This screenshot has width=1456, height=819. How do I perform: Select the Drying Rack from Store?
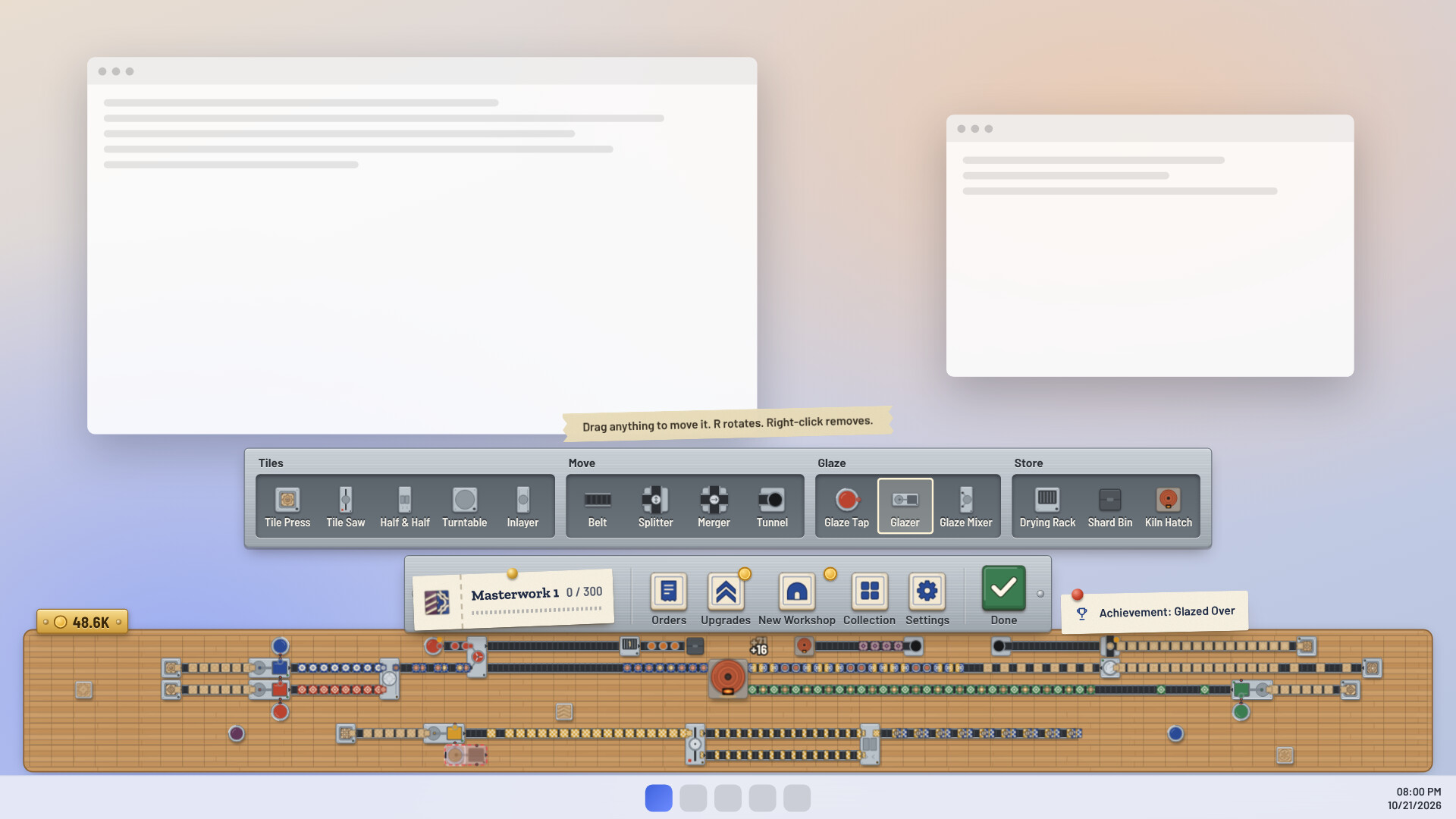1047,507
